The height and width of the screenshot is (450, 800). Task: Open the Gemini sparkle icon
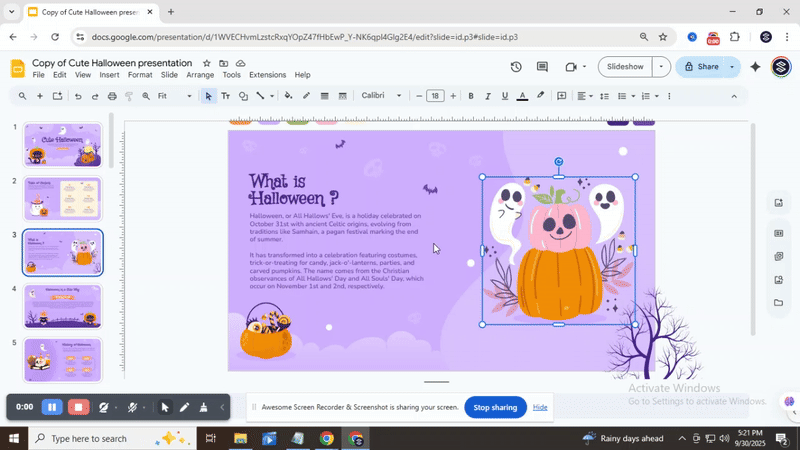(755, 67)
